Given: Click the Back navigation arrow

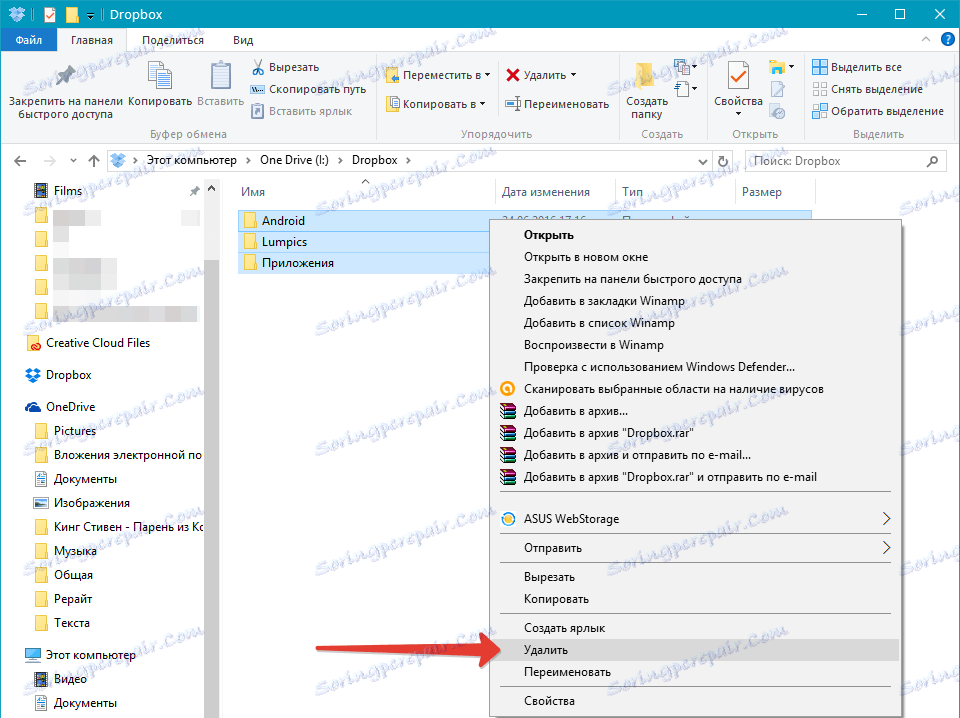Looking at the screenshot, I should (x=20, y=161).
